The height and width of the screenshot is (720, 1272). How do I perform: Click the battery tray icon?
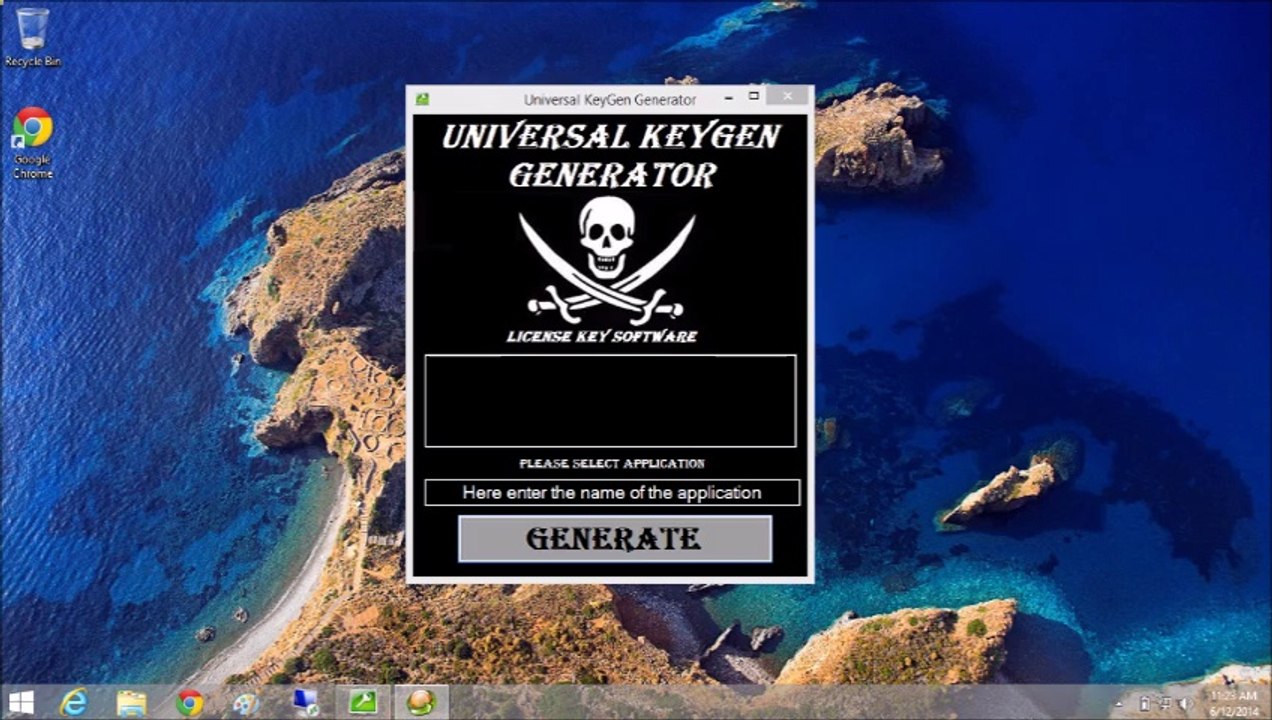pos(1145,704)
